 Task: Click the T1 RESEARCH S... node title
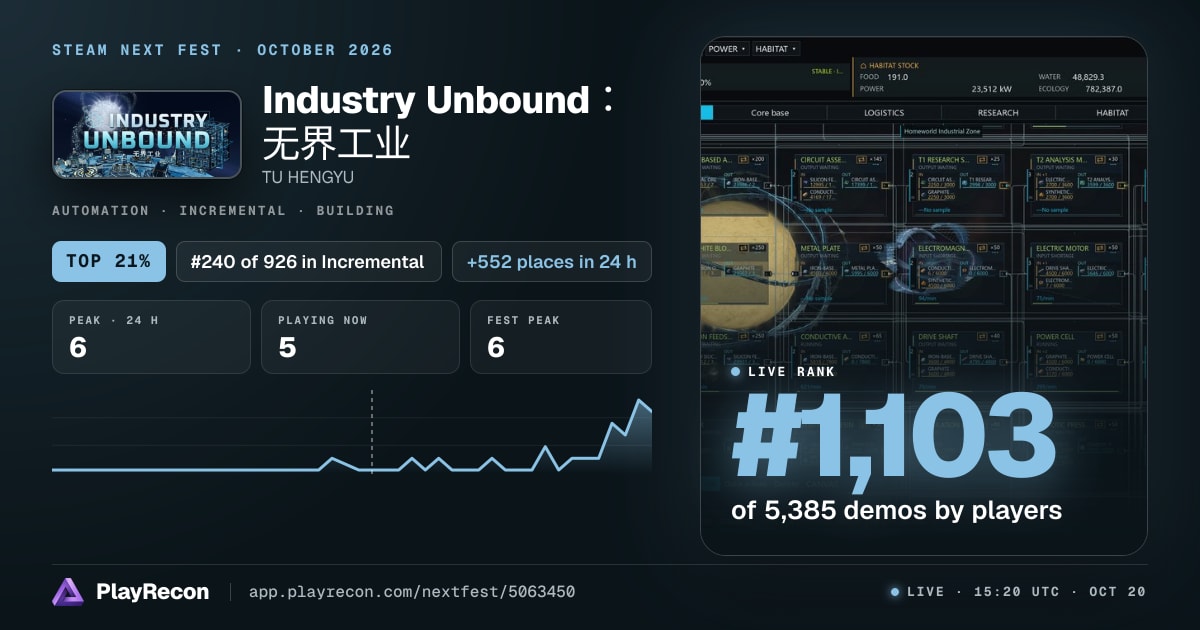943,160
